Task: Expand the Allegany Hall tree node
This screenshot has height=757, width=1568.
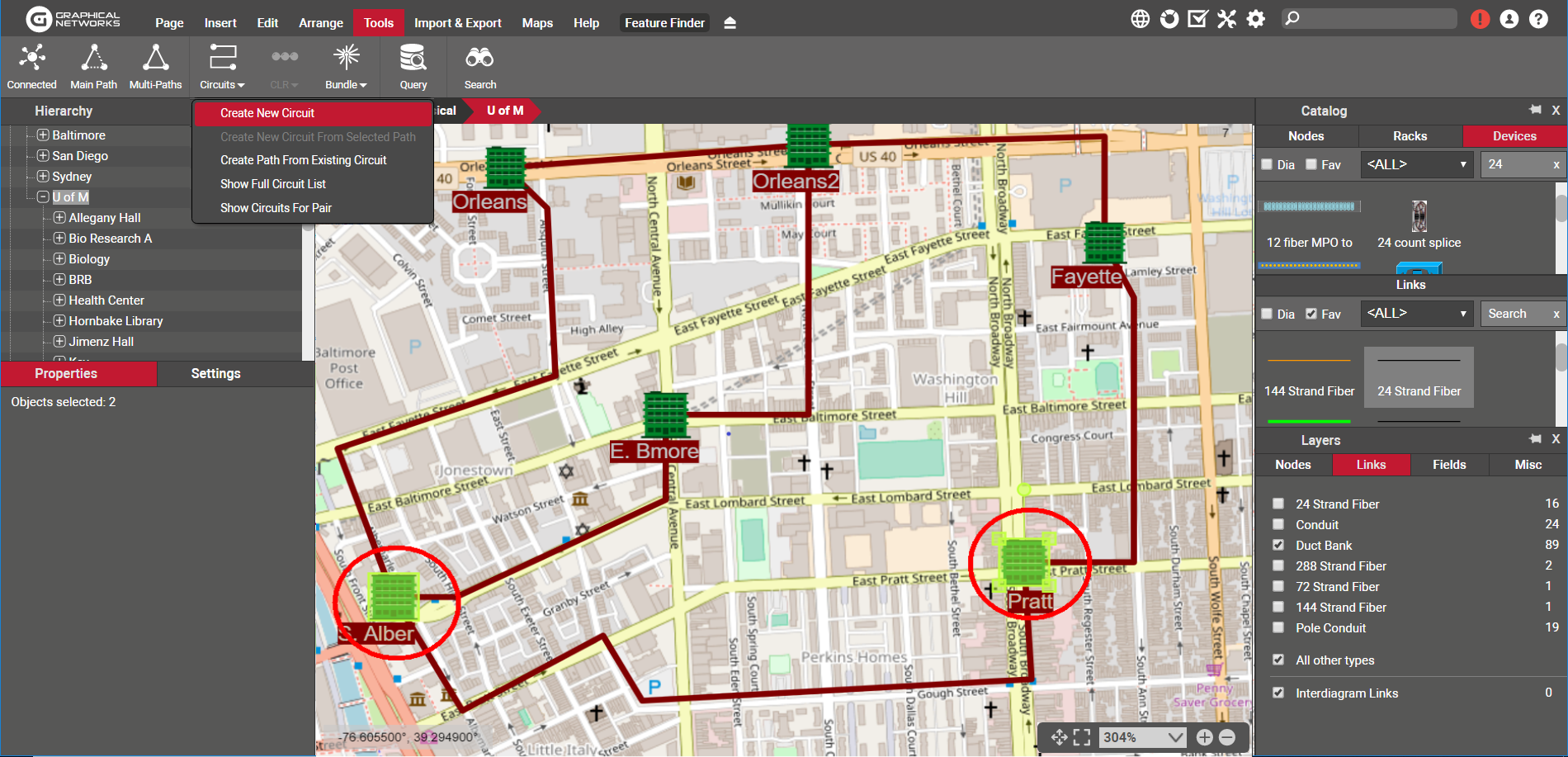Action: [59, 217]
